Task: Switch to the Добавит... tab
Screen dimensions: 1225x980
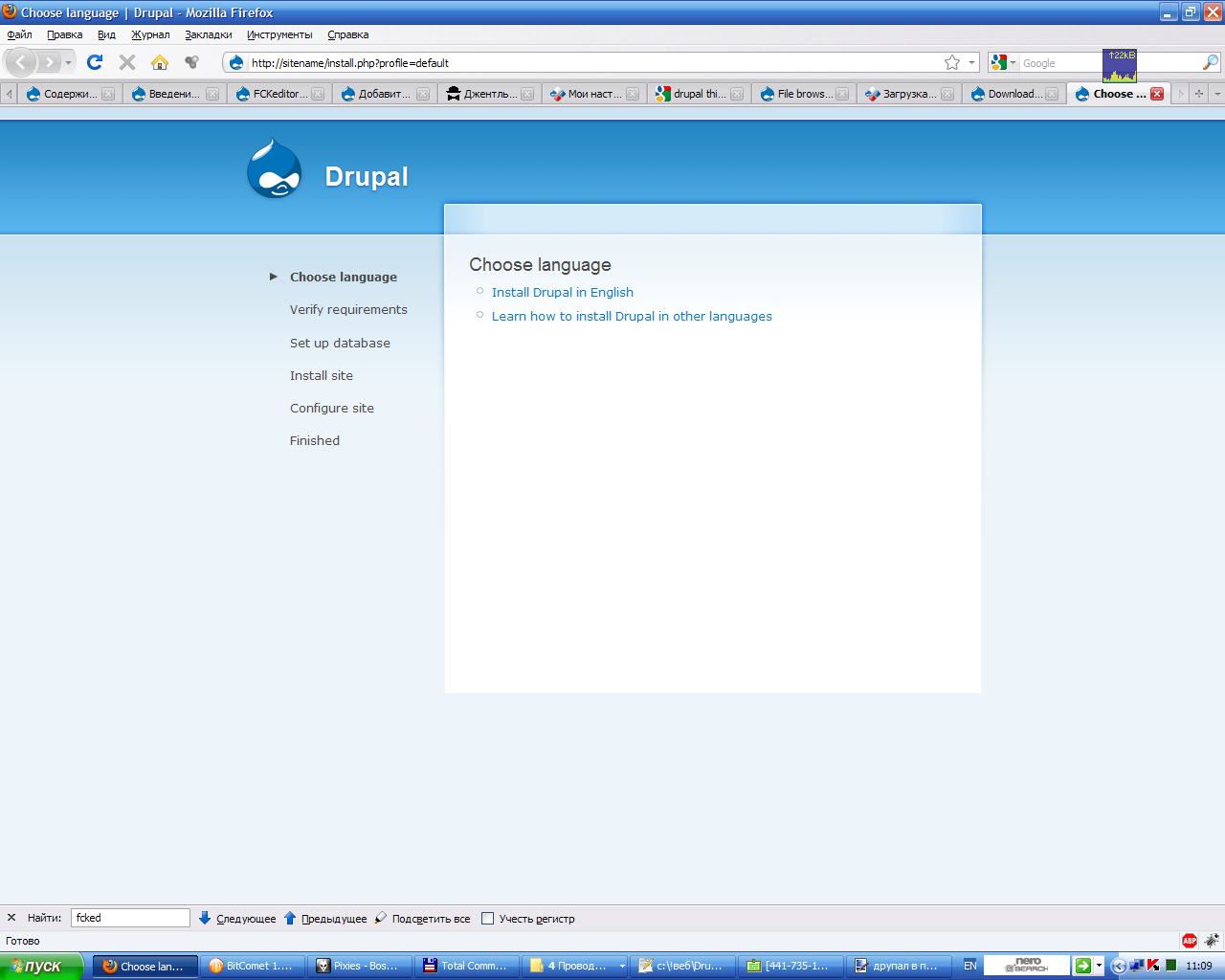Action: pos(384,94)
